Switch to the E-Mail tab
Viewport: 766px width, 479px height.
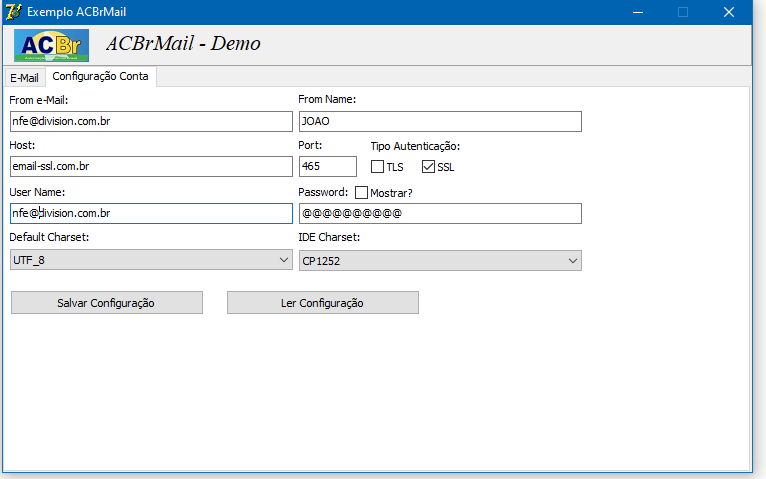(x=24, y=78)
